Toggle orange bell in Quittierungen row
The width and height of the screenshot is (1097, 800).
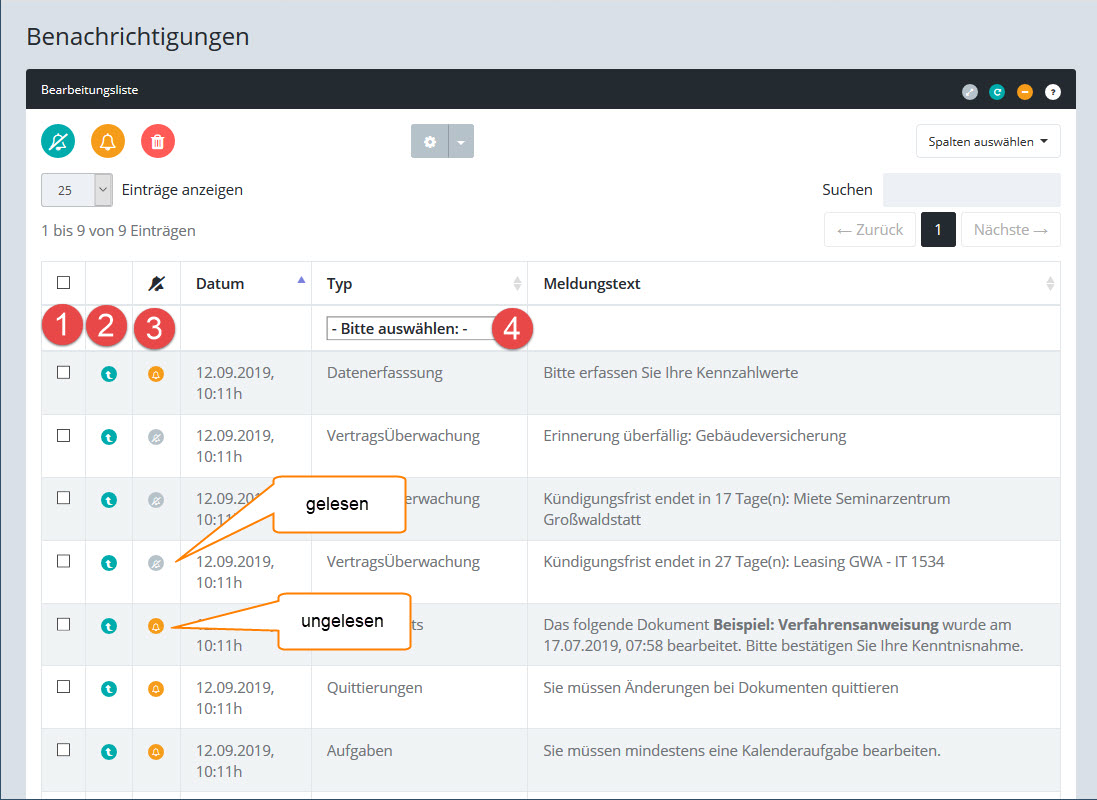tap(156, 689)
